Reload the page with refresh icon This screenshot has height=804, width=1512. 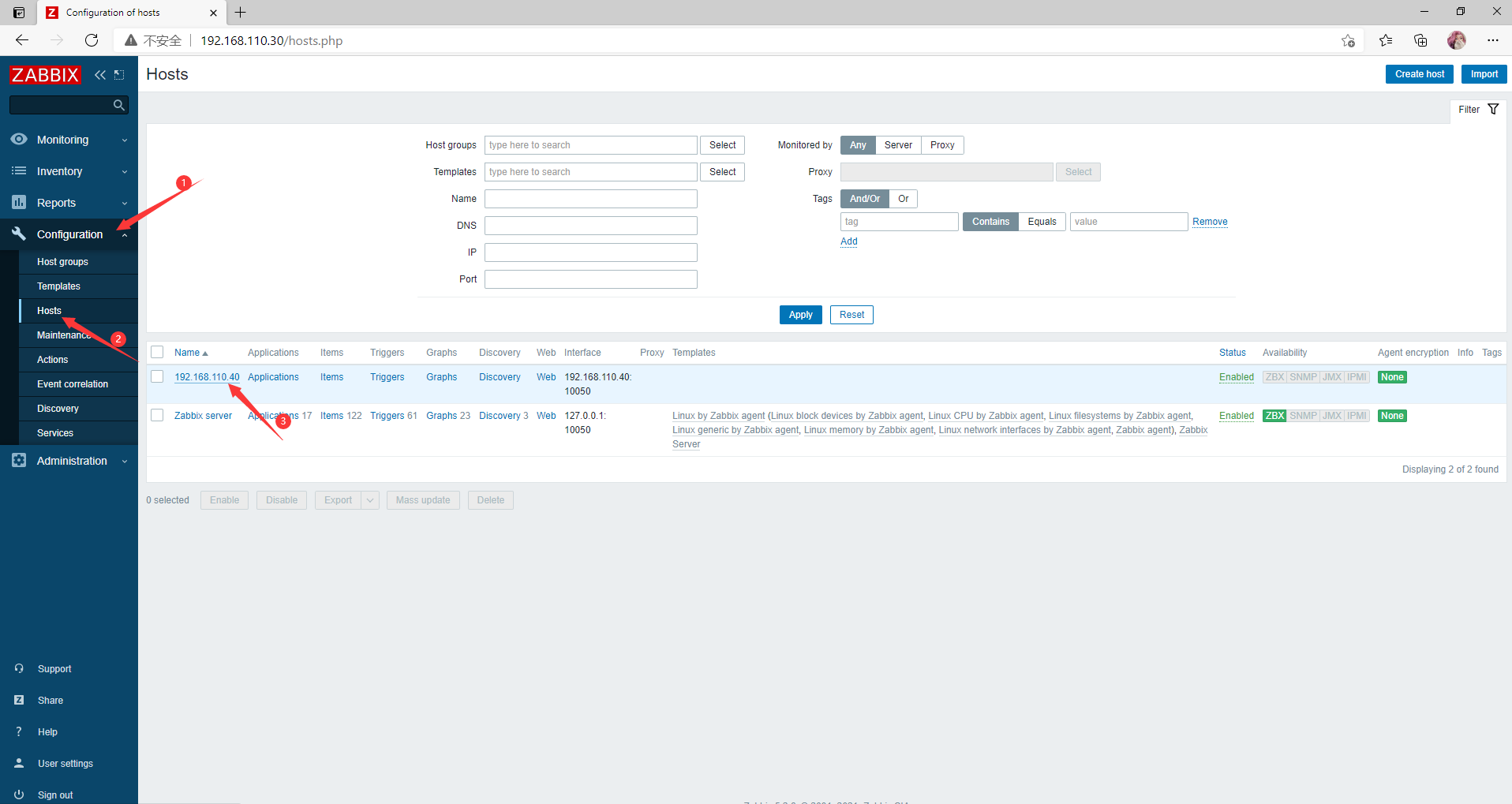[92, 40]
